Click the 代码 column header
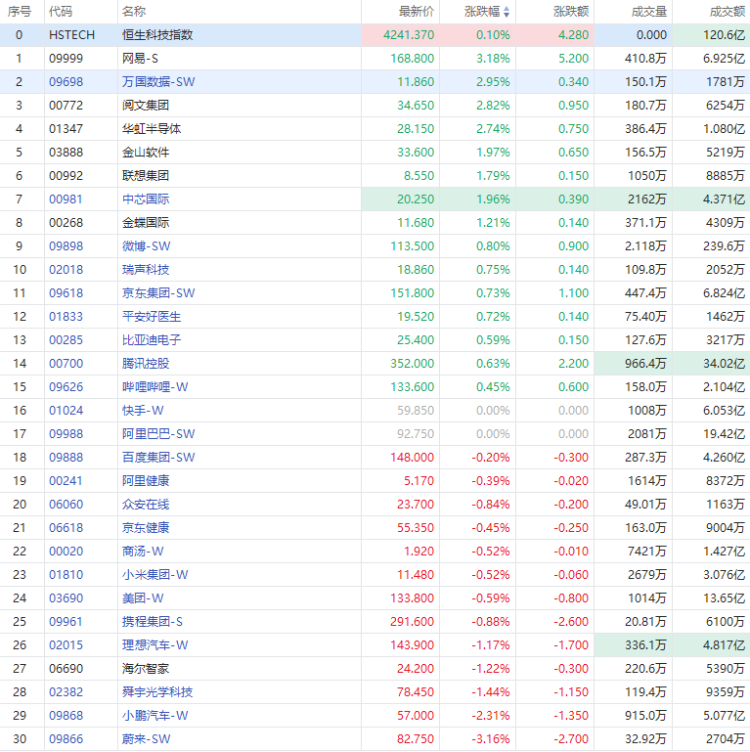Image resolution: width=750 pixels, height=752 pixels. point(60,12)
